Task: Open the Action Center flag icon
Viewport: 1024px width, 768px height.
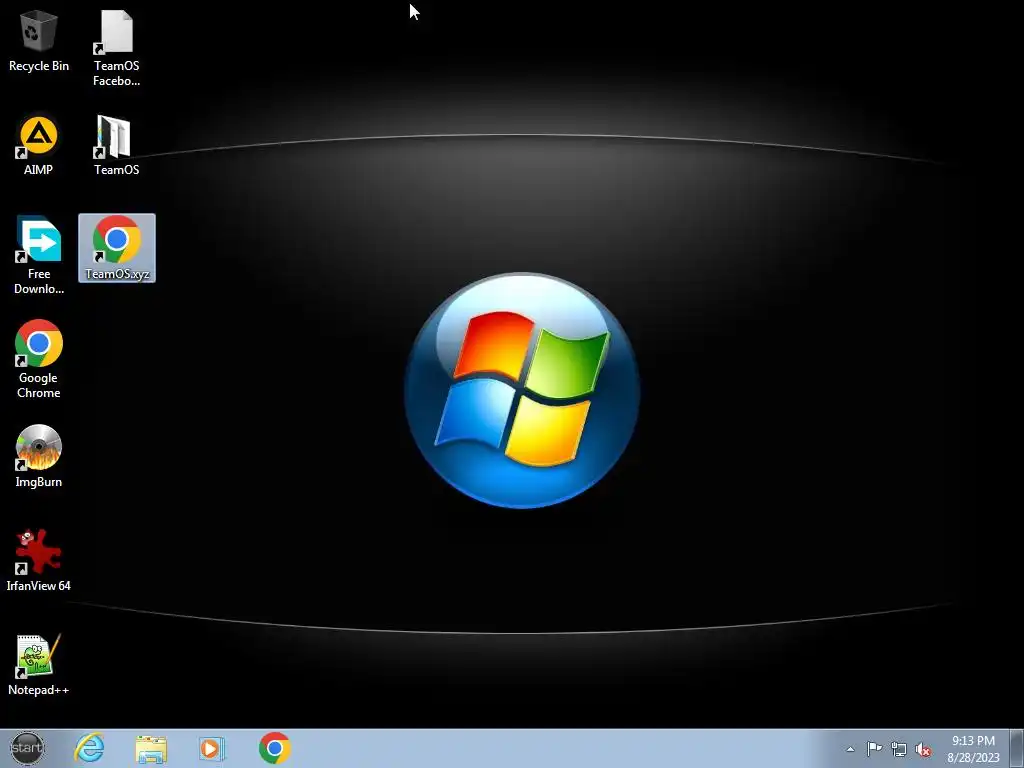Action: pyautogui.click(x=874, y=749)
